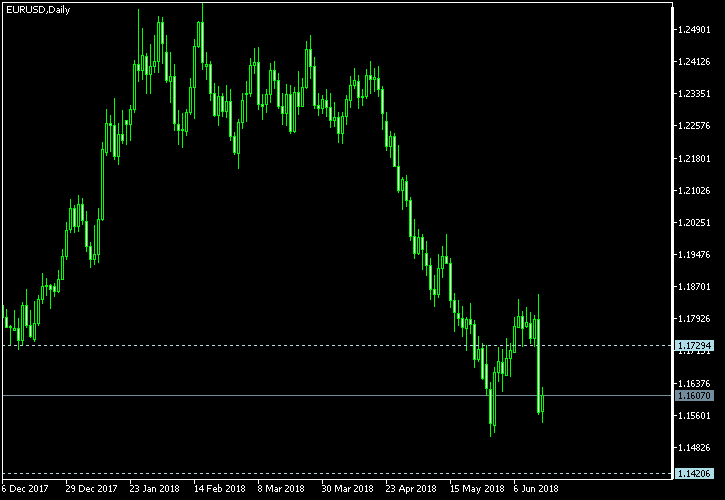
Task: Click the 6 Jun 2018 date label
Action: click(536, 489)
